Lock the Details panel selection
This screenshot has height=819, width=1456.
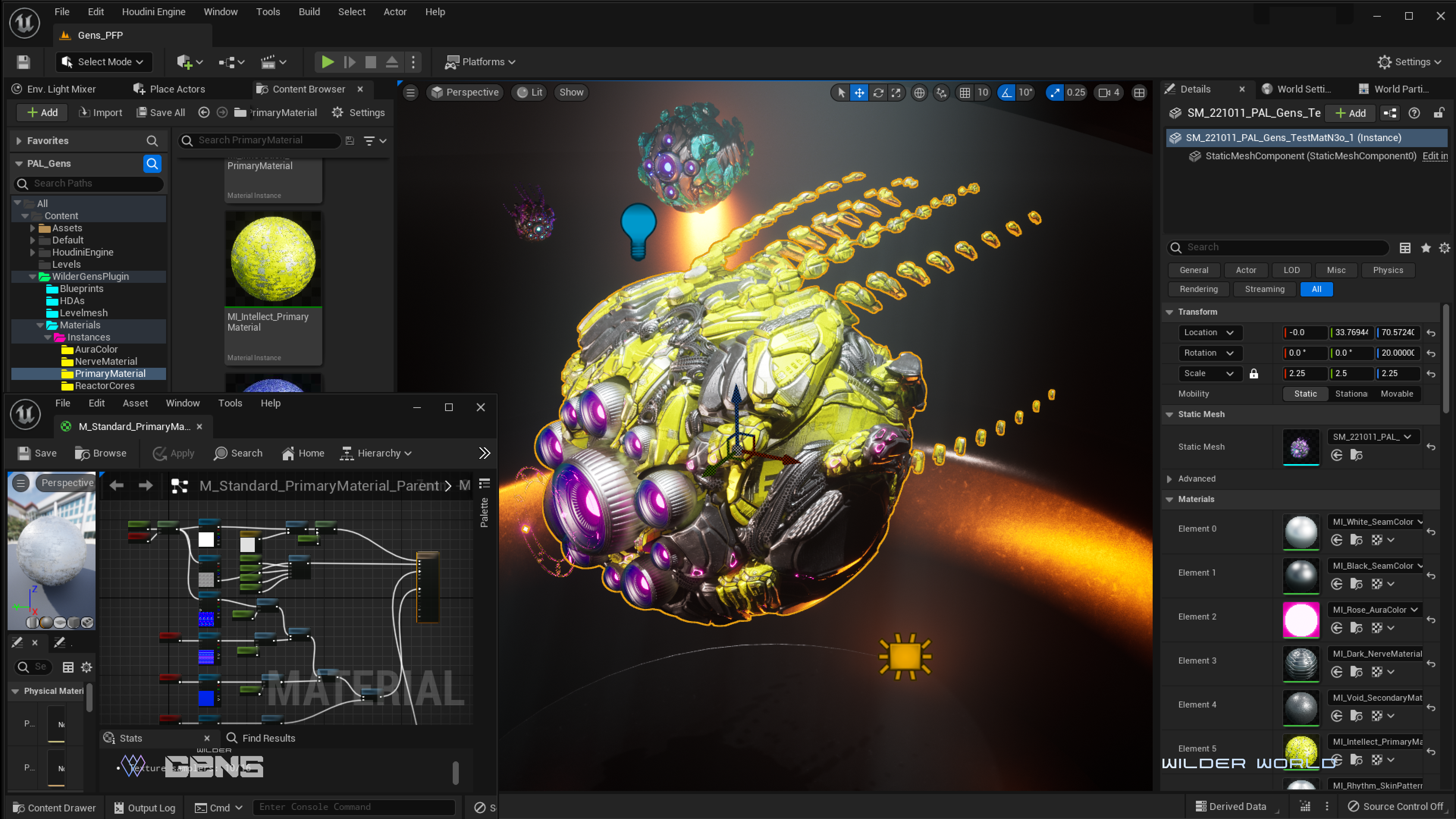coord(1439,113)
